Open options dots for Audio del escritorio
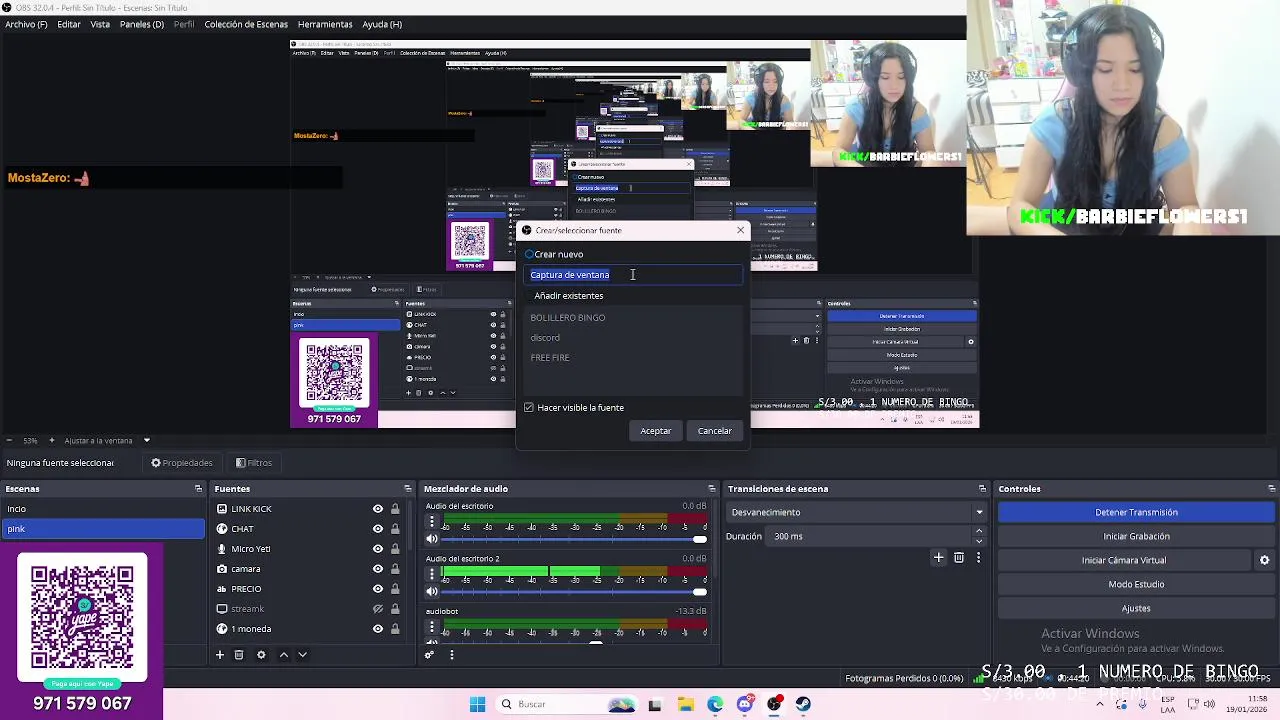 pos(432,522)
